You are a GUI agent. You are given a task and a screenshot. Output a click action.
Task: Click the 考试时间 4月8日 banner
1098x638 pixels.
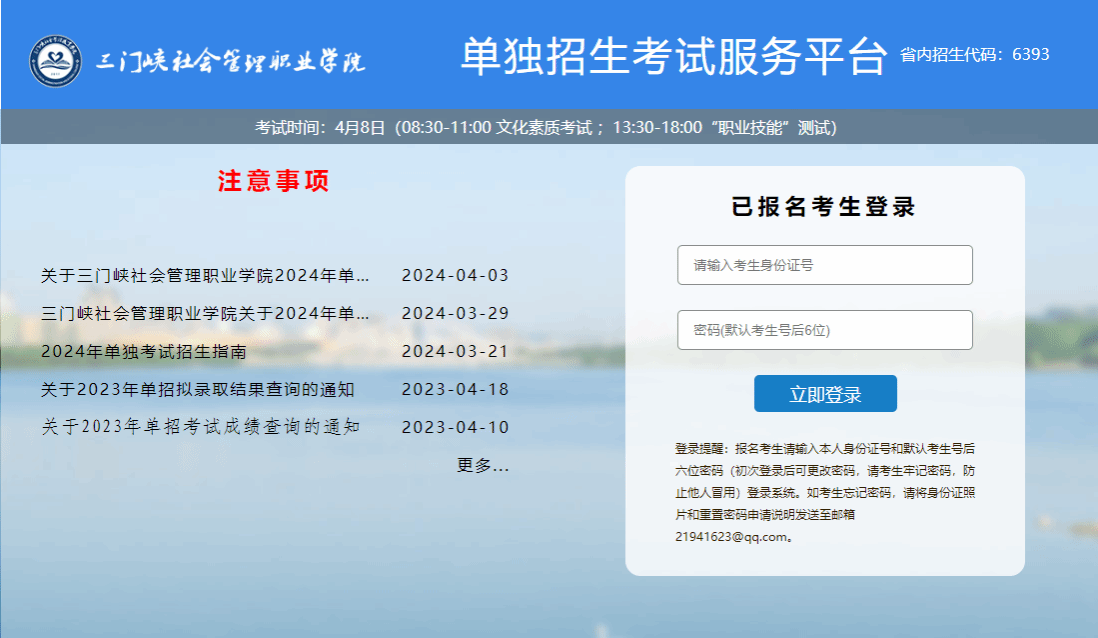tap(546, 128)
